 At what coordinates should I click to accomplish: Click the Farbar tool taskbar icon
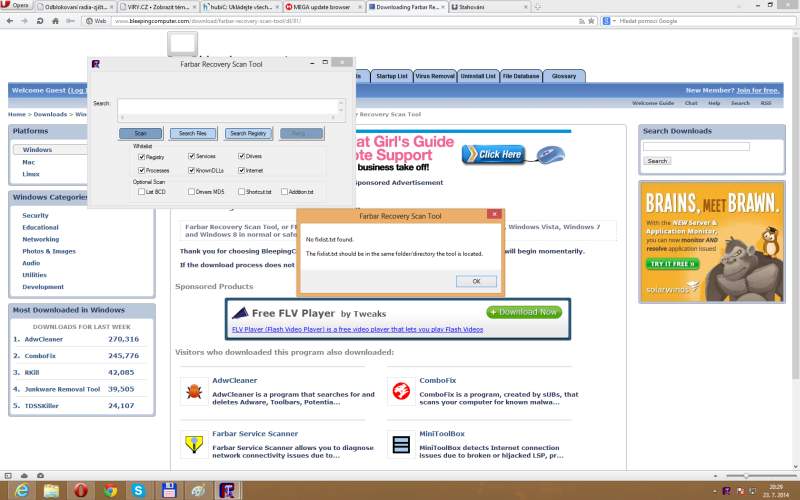[228, 490]
